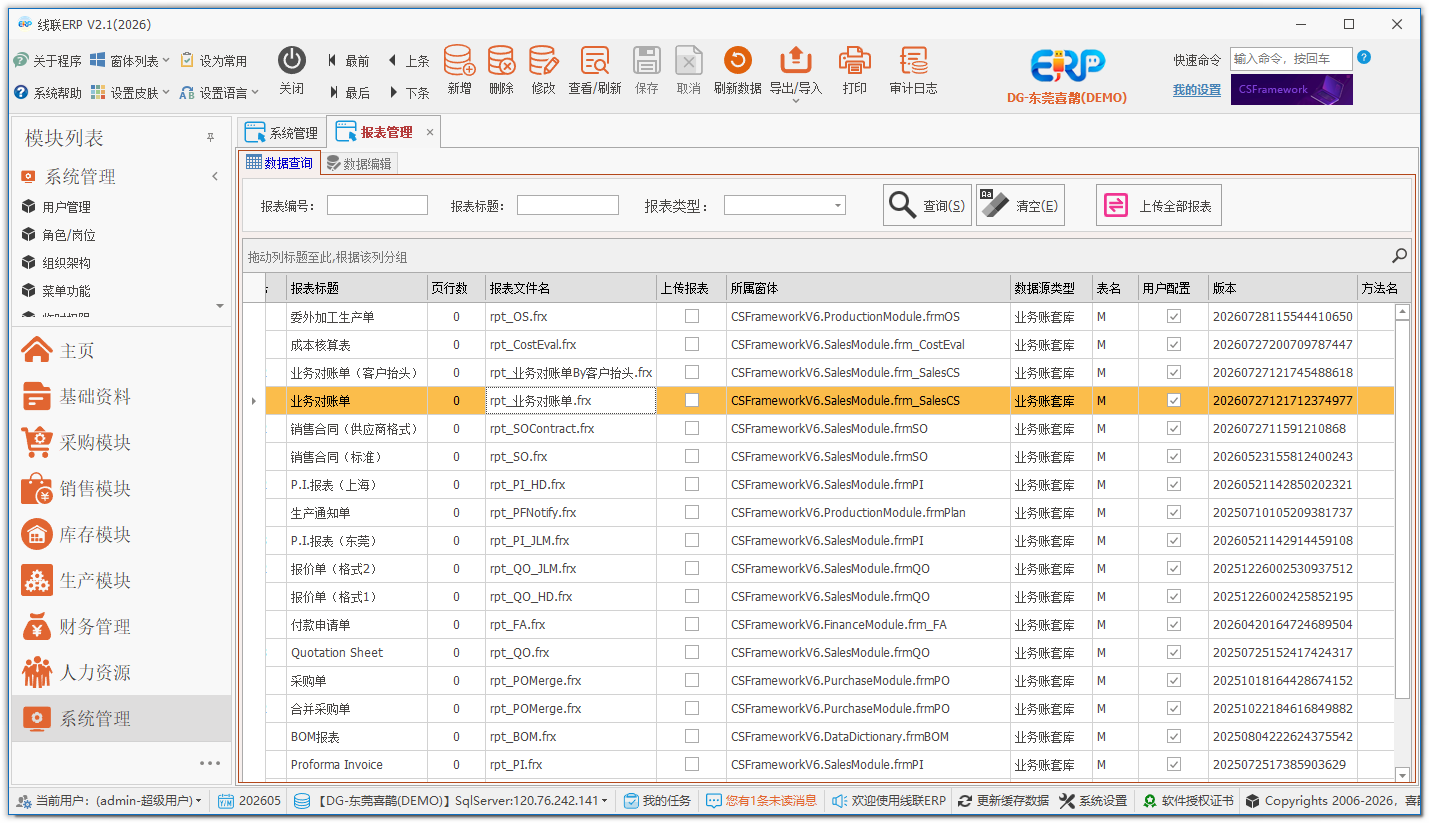Image resolution: width=1429 pixels, height=823 pixels.
Task: Open 财务管理 in sidebar
Action: (x=121, y=627)
